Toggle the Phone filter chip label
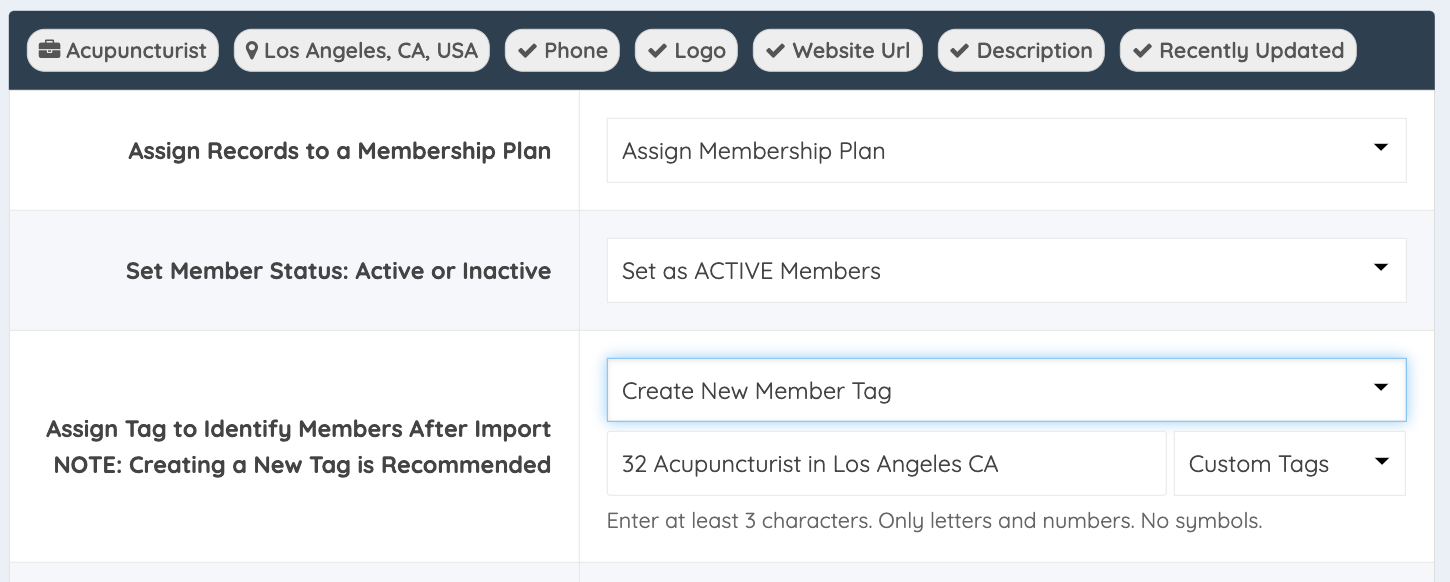 (576, 51)
